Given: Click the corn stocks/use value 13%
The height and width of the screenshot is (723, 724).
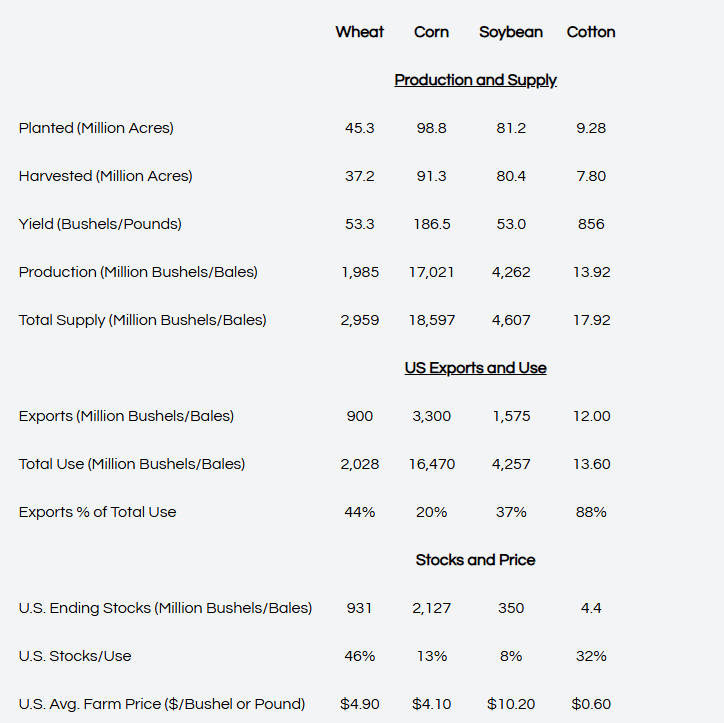Looking at the screenshot, I should (431, 656).
